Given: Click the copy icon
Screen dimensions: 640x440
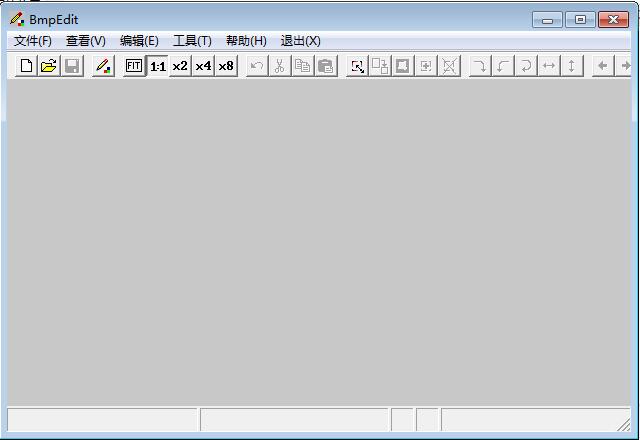Looking at the screenshot, I should point(302,66).
